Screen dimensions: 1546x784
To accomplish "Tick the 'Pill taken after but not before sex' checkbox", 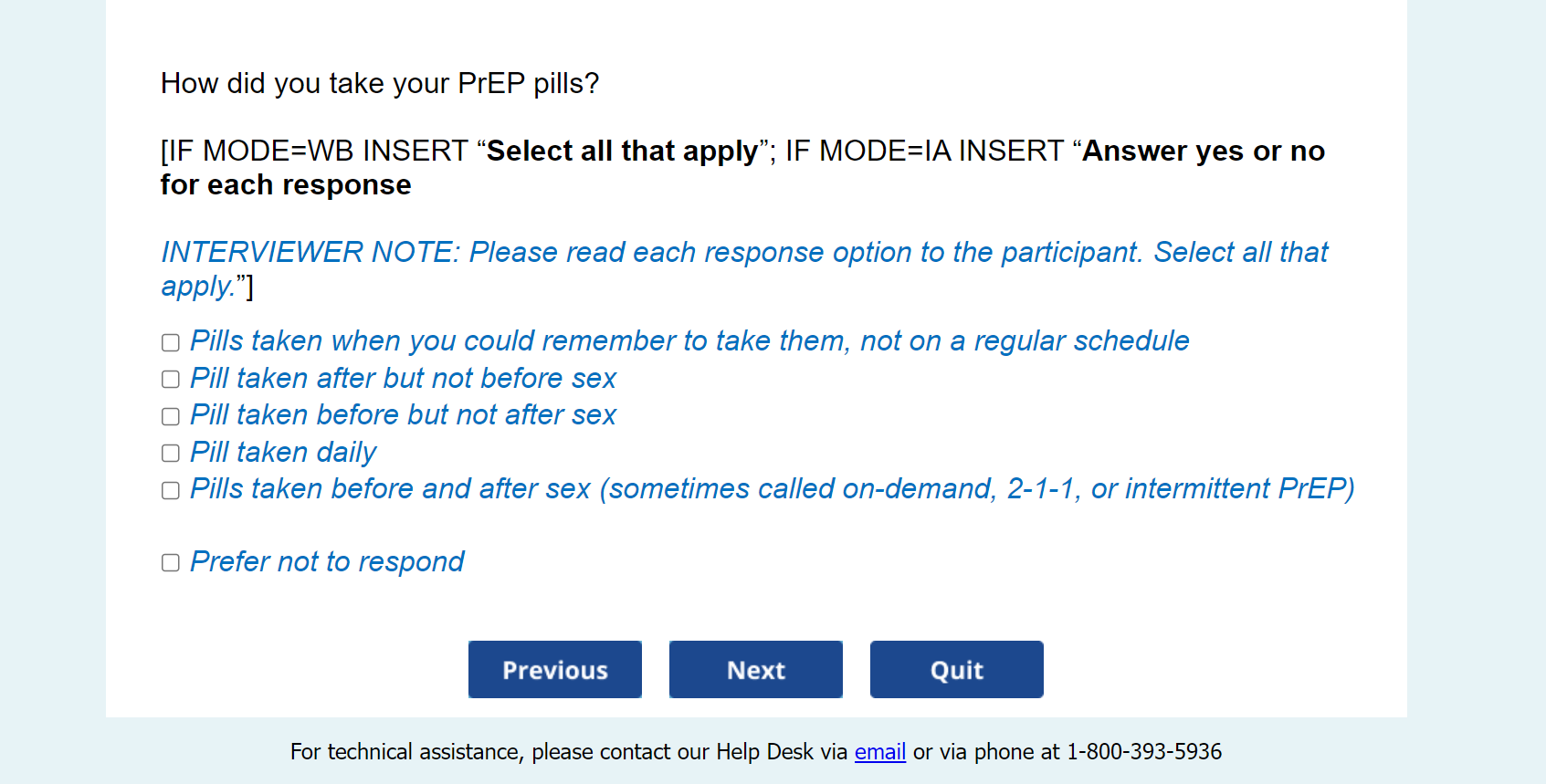I will 171,380.
